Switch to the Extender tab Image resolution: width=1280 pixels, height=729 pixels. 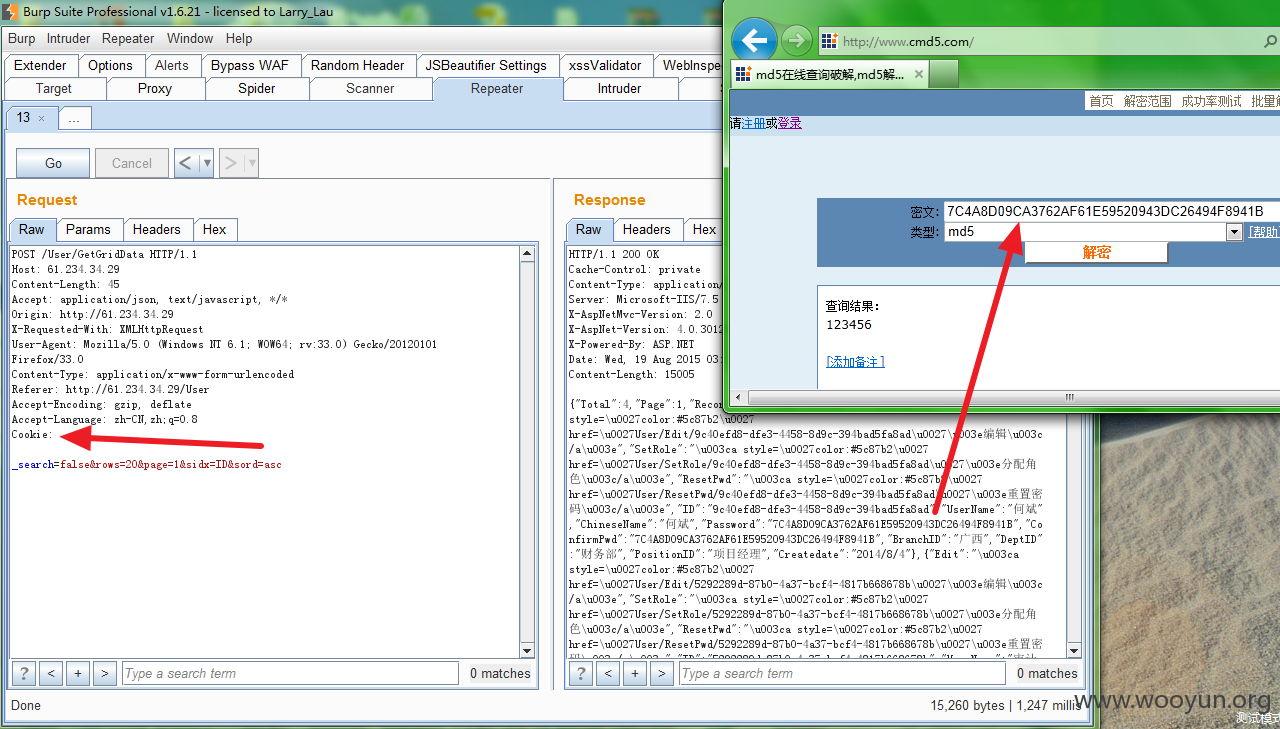point(40,65)
